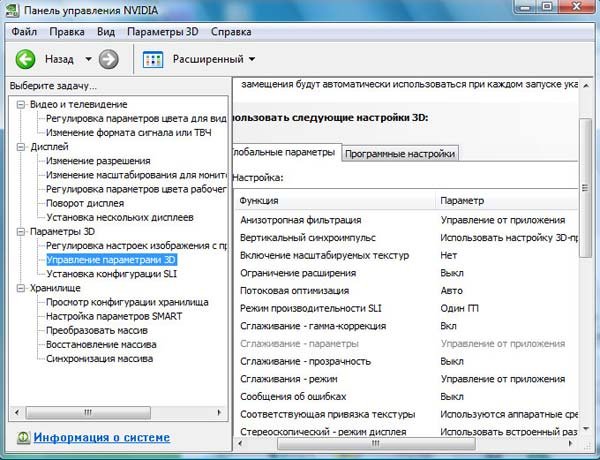The height and width of the screenshot is (460, 600).
Task: Collapse the Видео и телевидение tree node
Action: point(21,105)
